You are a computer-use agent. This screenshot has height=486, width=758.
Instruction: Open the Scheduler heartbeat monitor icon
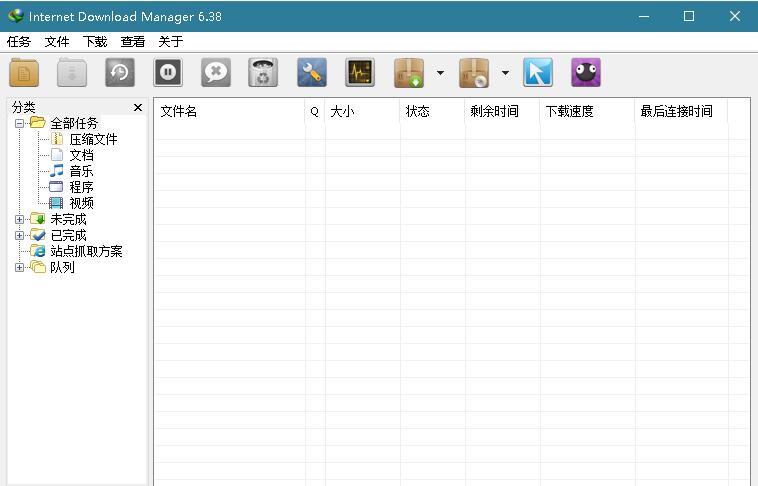click(360, 73)
